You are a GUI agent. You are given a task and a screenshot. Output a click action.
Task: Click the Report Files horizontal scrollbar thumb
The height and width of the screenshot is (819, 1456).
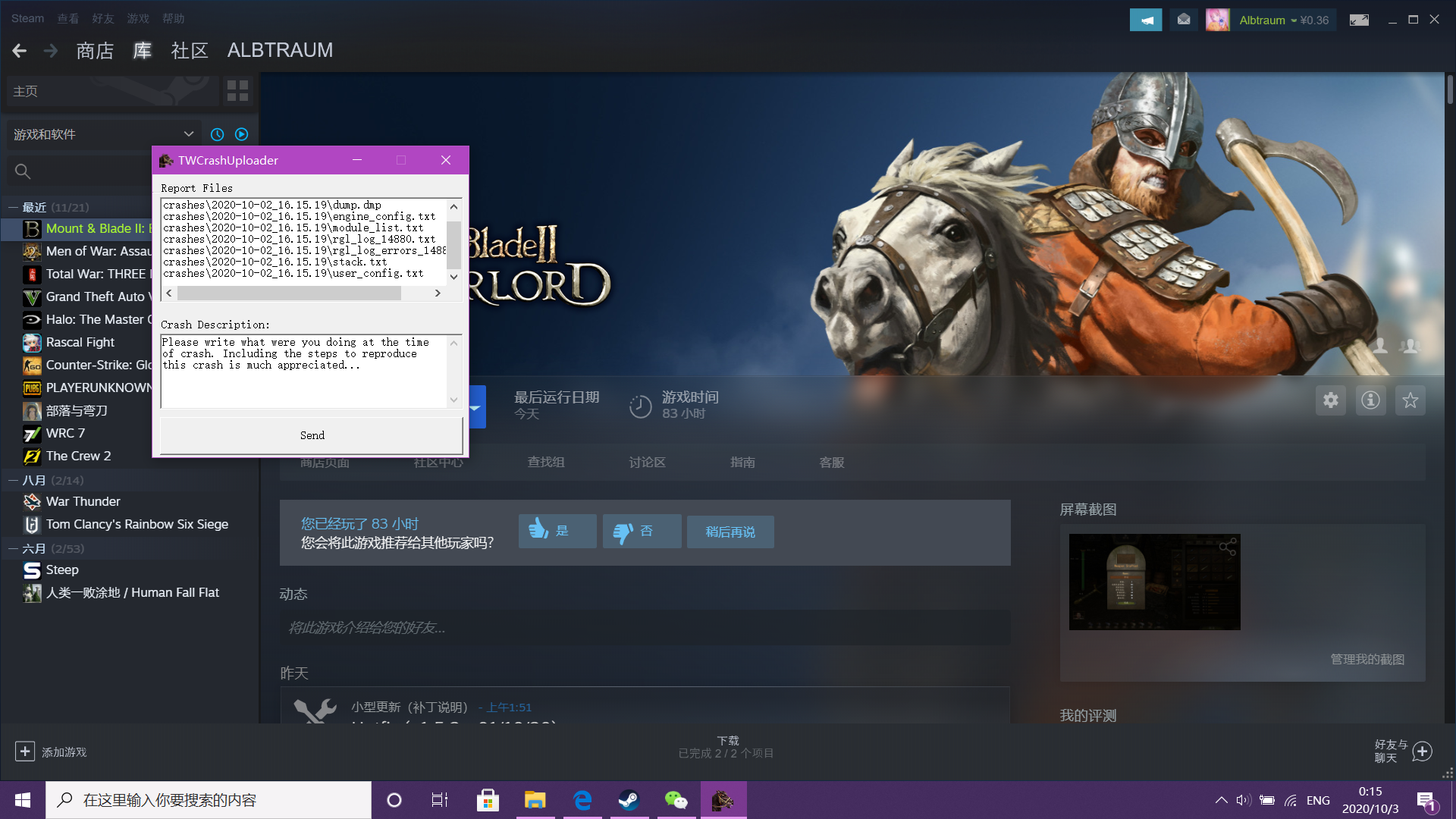(289, 293)
